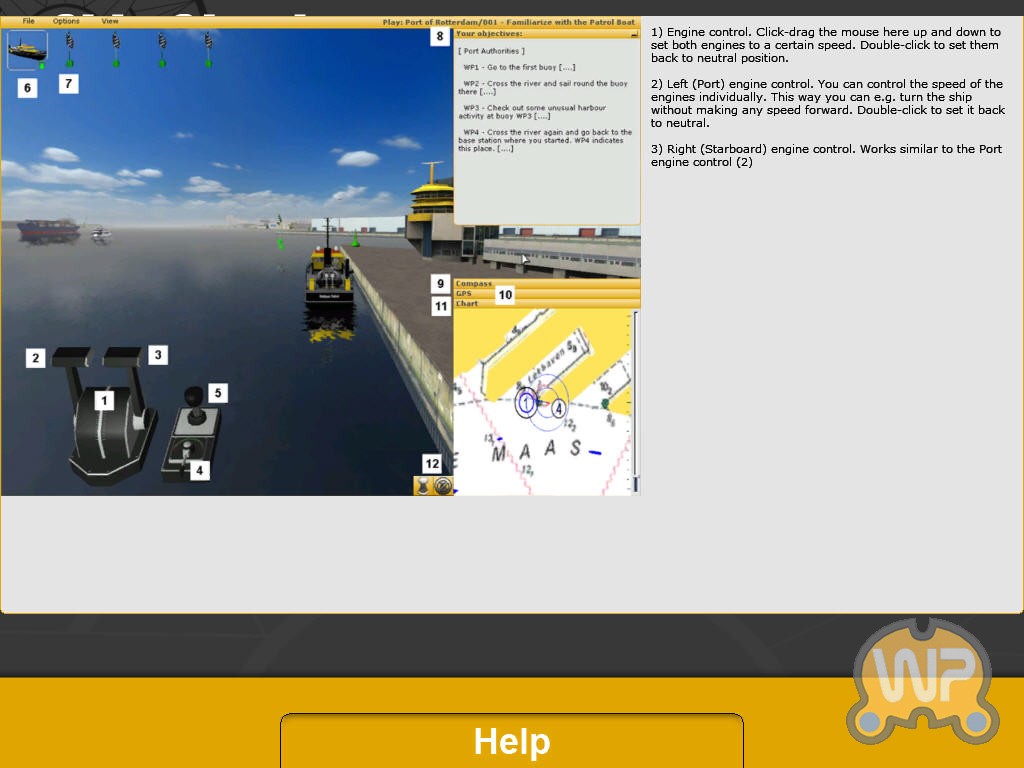This screenshot has height=768, width=1024.
Task: Open the View menu
Action: [110, 21]
